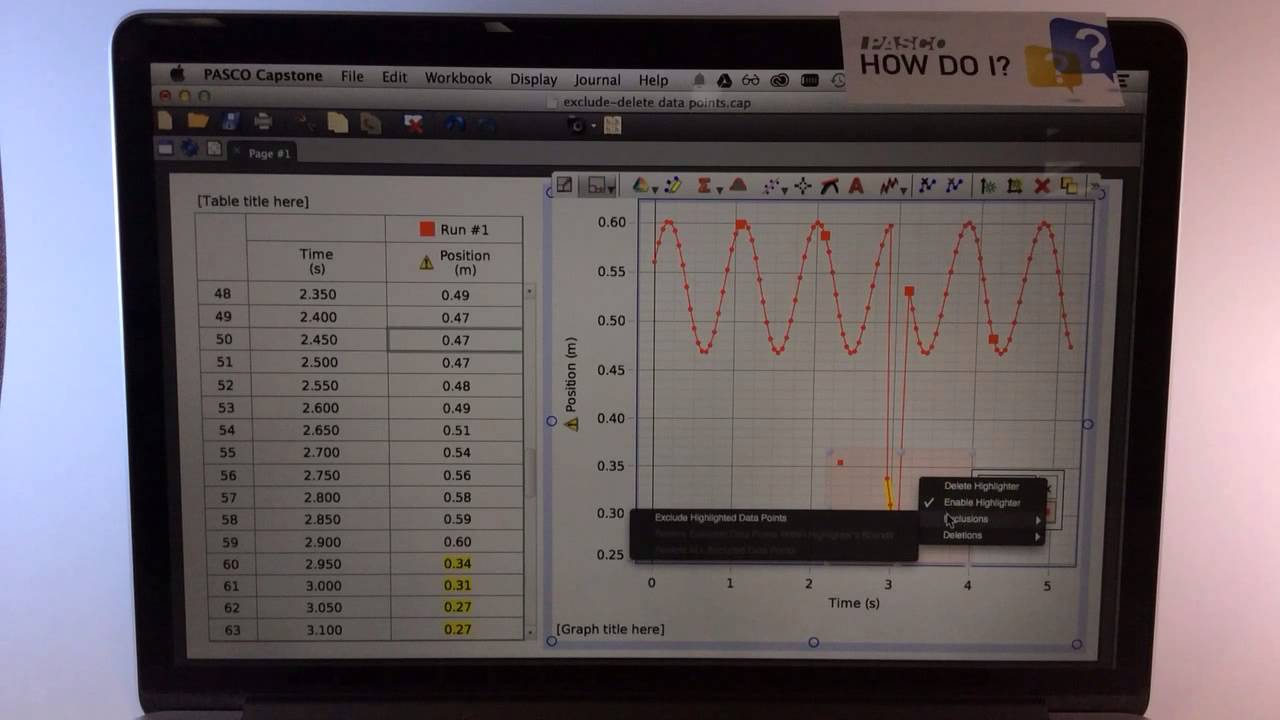Screen dimensions: 1280x720
Task: Open the statistics sigma dropdown arrow
Action: (x=718, y=188)
